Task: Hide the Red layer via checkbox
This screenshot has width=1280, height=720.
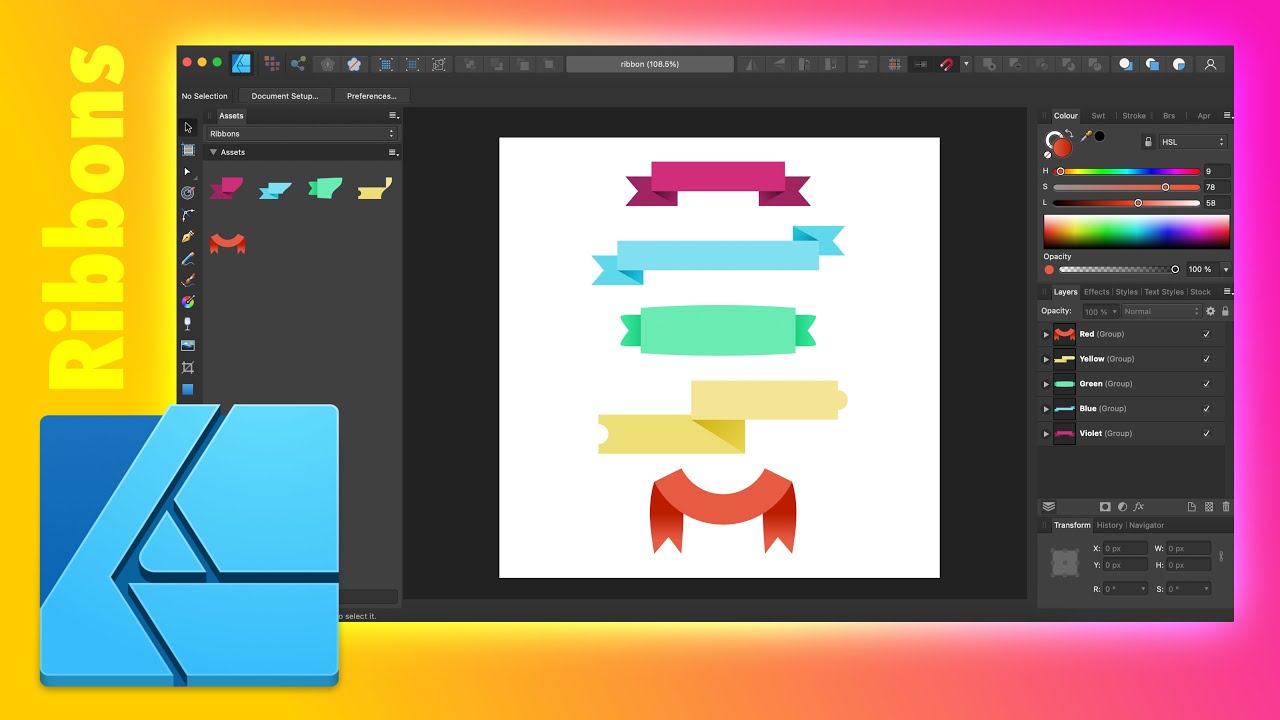Action: (1206, 334)
